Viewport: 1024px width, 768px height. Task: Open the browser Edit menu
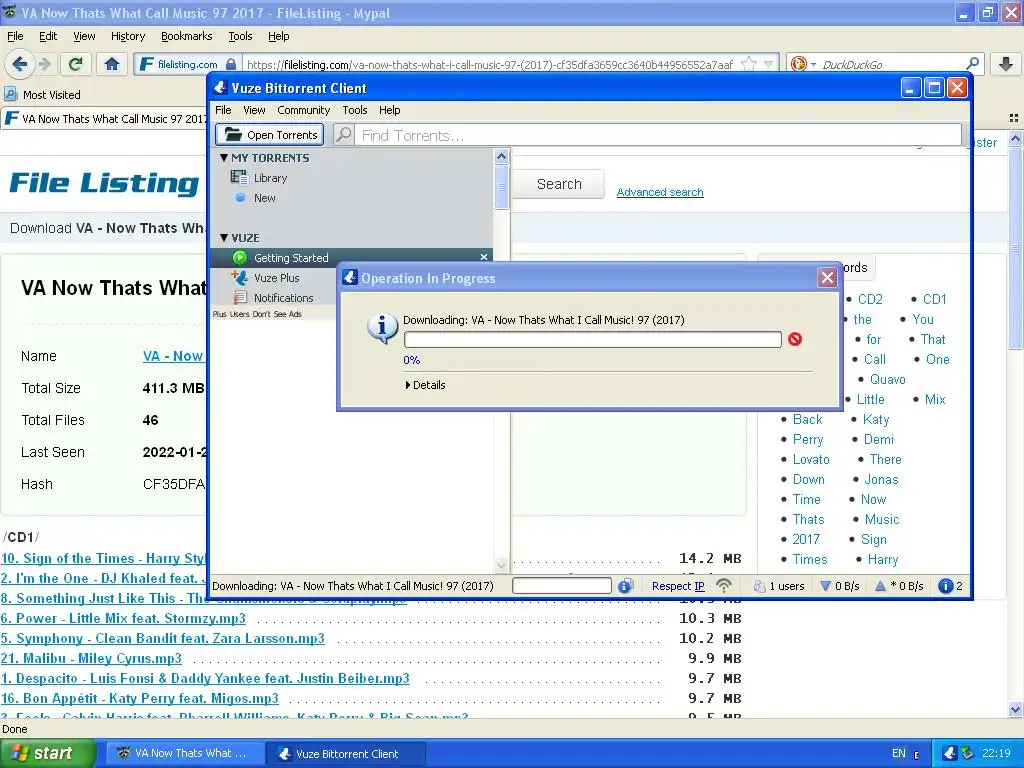pyautogui.click(x=48, y=36)
